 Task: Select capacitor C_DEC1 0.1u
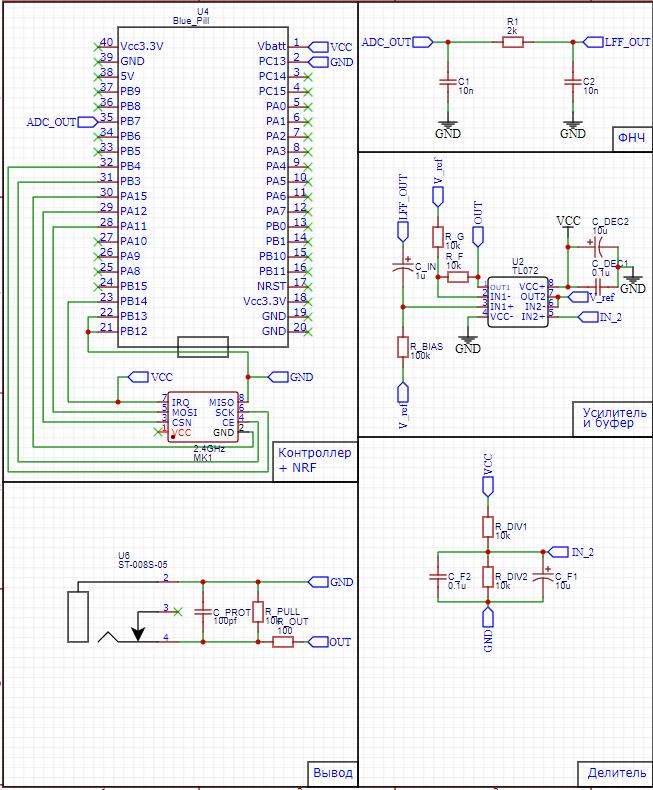click(598, 287)
